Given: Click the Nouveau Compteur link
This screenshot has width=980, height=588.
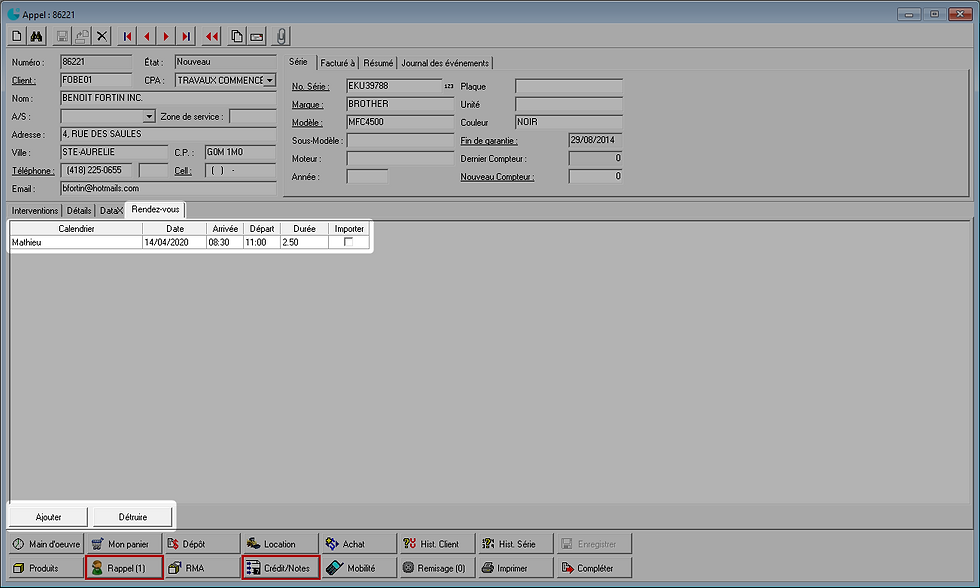Looking at the screenshot, I should [498, 177].
